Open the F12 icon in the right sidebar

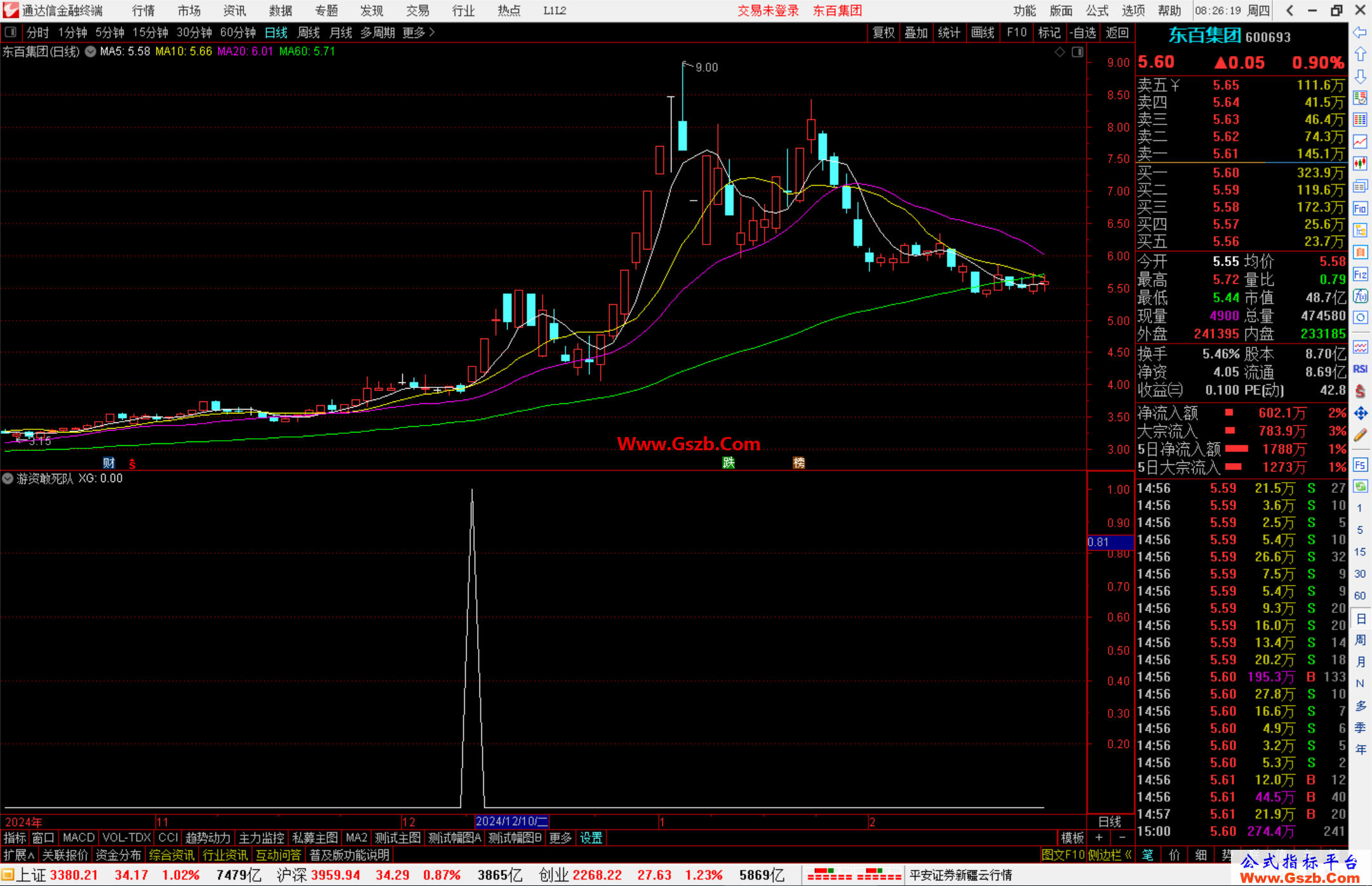click(x=1360, y=274)
